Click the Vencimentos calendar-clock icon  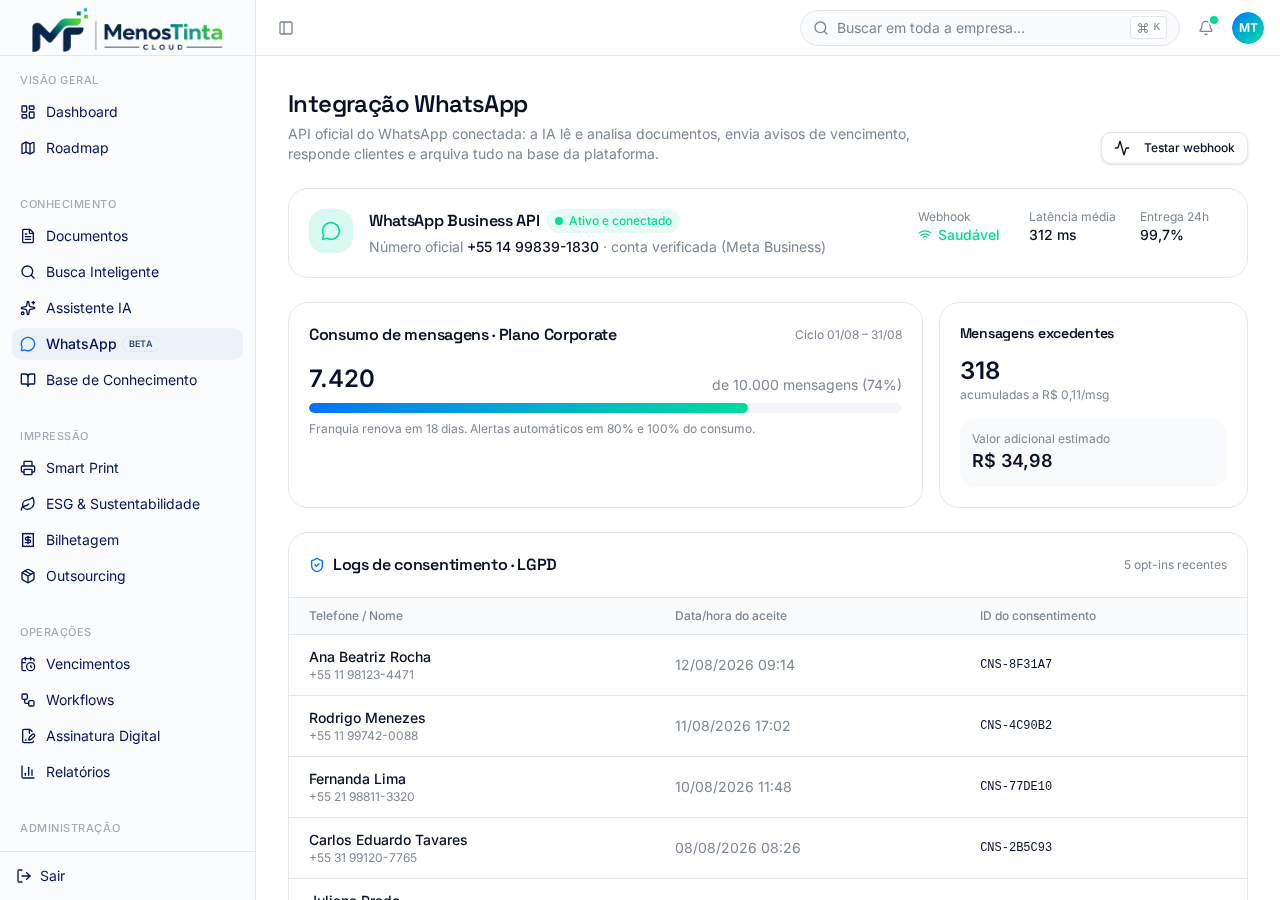pos(28,664)
